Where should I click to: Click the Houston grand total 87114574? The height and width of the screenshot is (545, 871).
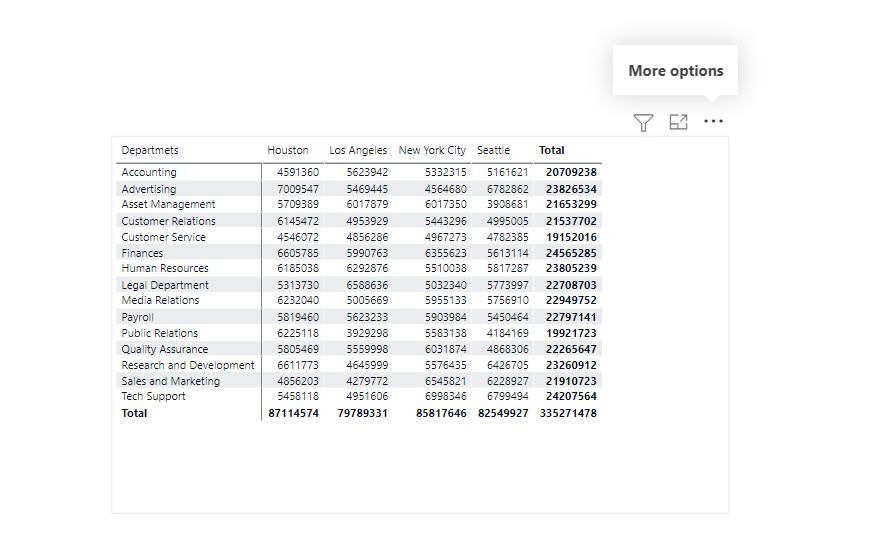click(x=293, y=413)
